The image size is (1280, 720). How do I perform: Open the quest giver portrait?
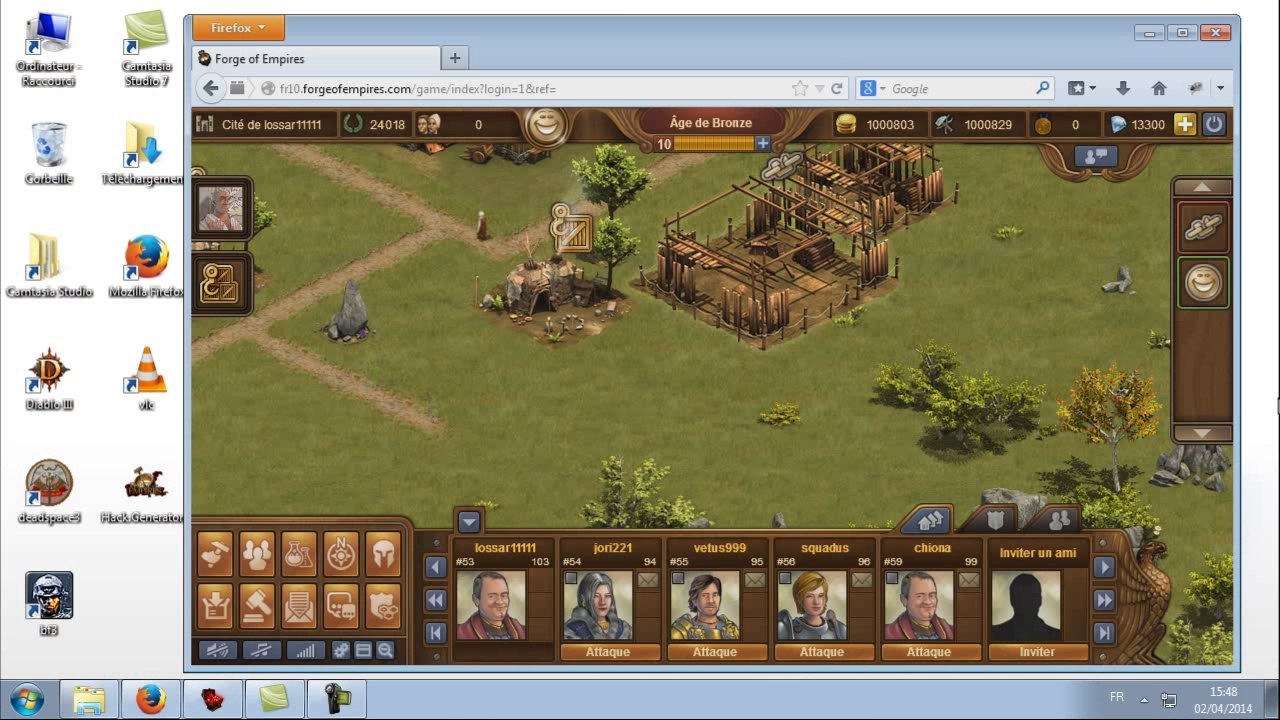pyautogui.click(x=221, y=208)
